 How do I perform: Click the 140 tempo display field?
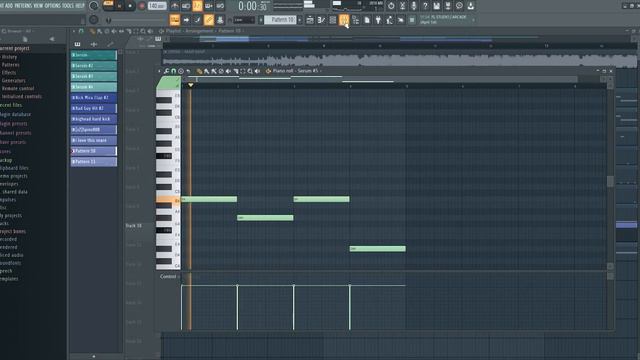(x=157, y=6)
